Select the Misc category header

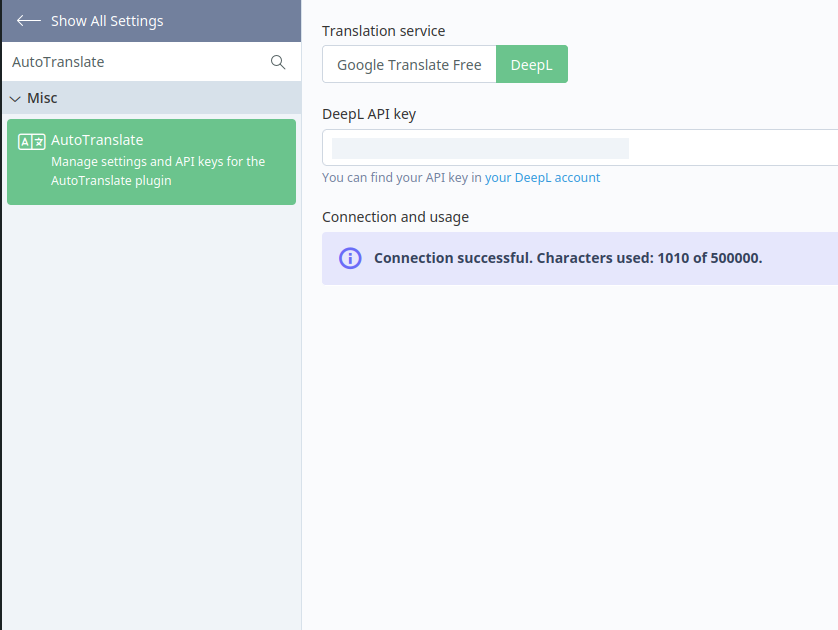point(152,98)
